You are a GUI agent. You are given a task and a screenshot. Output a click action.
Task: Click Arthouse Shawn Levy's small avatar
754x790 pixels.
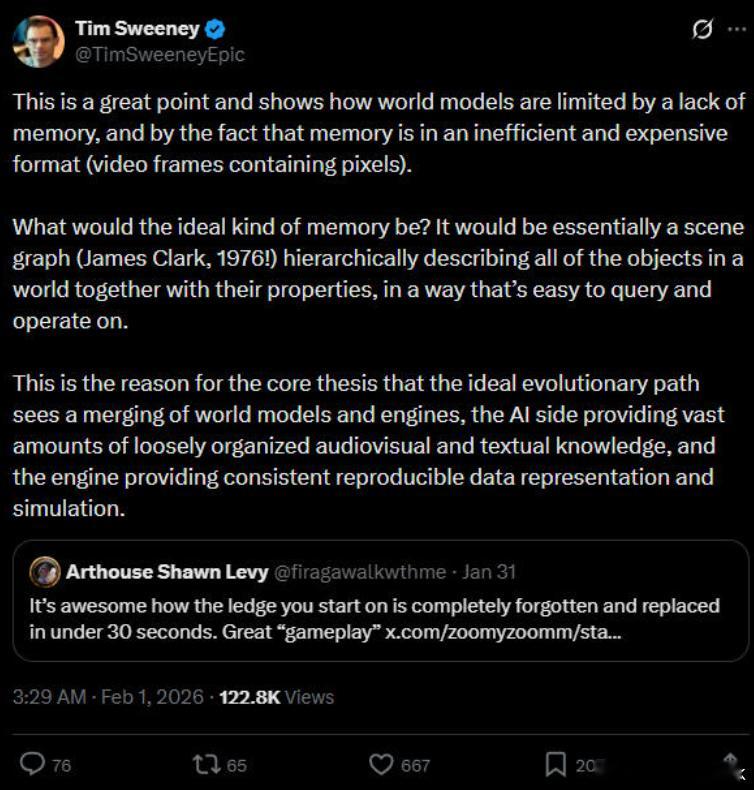pyautogui.click(x=44, y=572)
